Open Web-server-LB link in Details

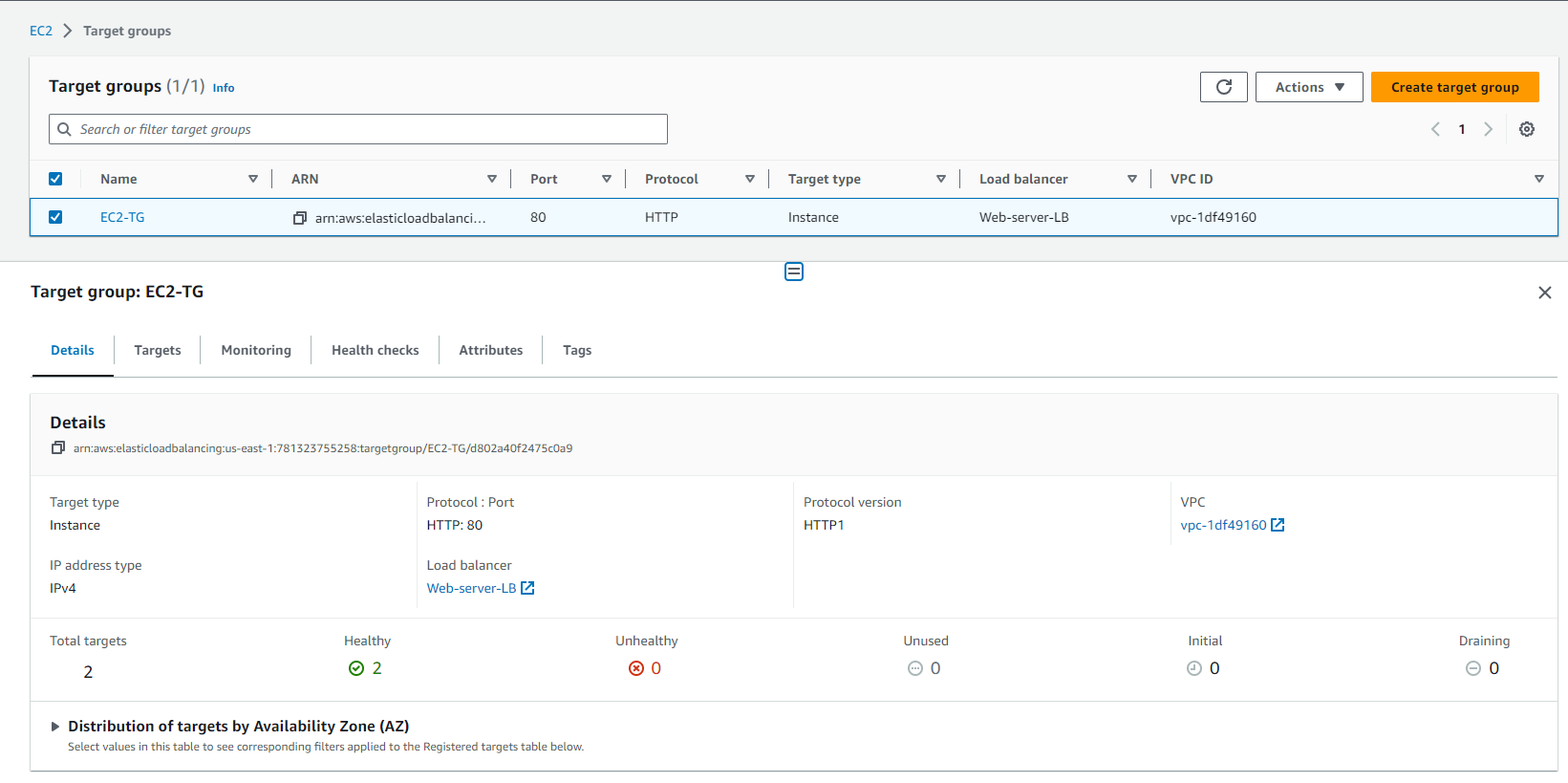(x=480, y=588)
